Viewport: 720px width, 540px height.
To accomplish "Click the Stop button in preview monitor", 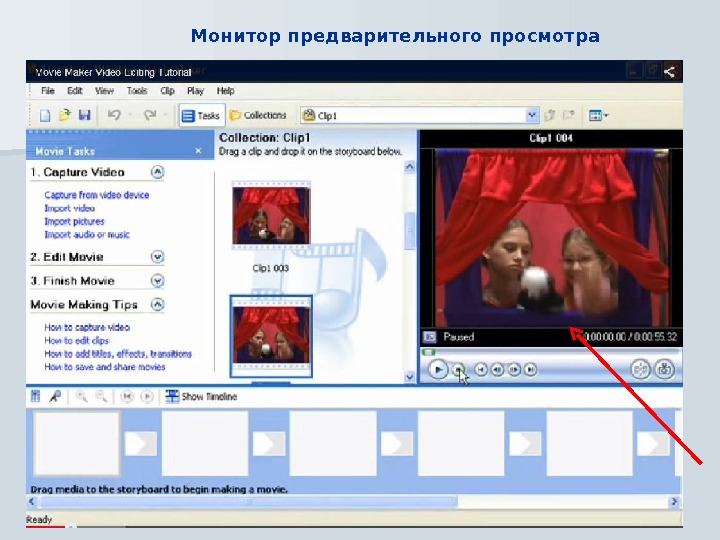I will [x=458, y=370].
